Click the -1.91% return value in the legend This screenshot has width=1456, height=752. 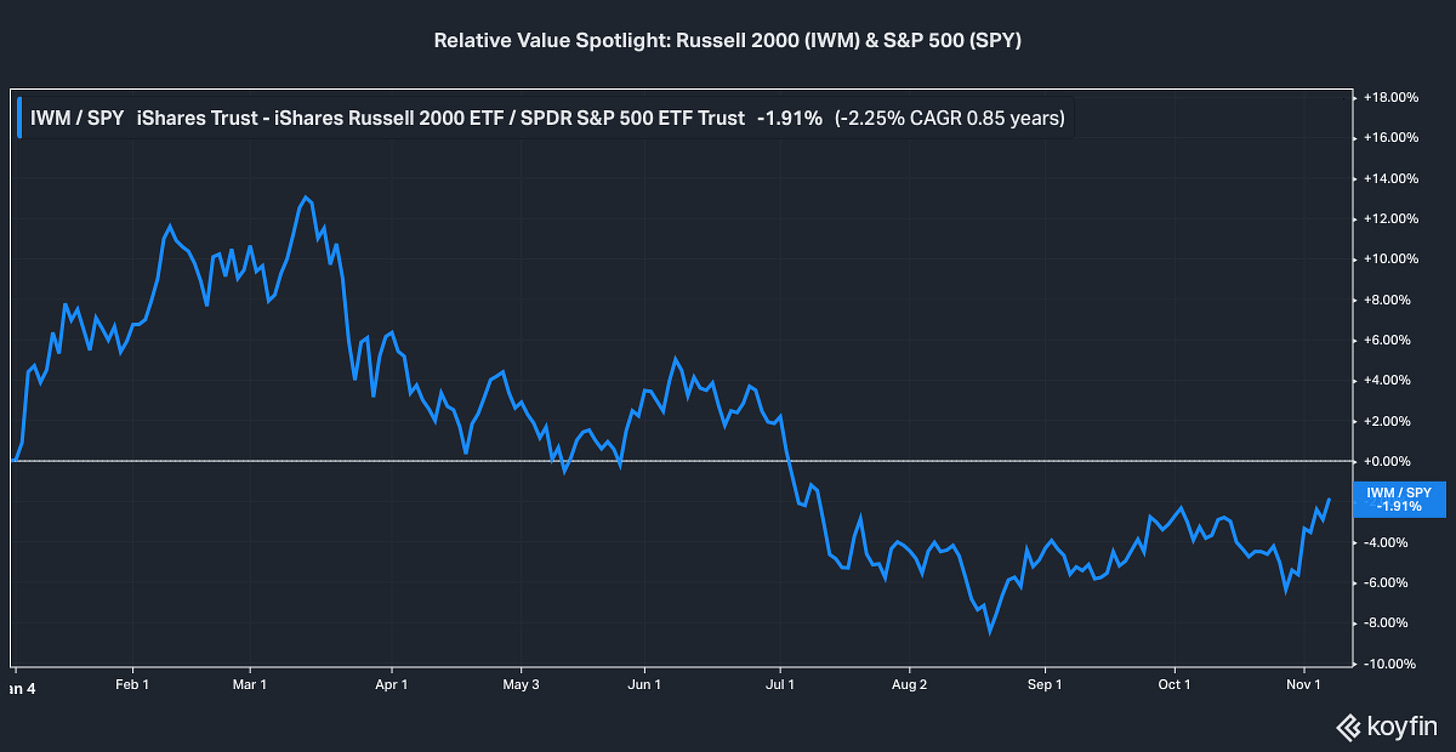point(790,118)
